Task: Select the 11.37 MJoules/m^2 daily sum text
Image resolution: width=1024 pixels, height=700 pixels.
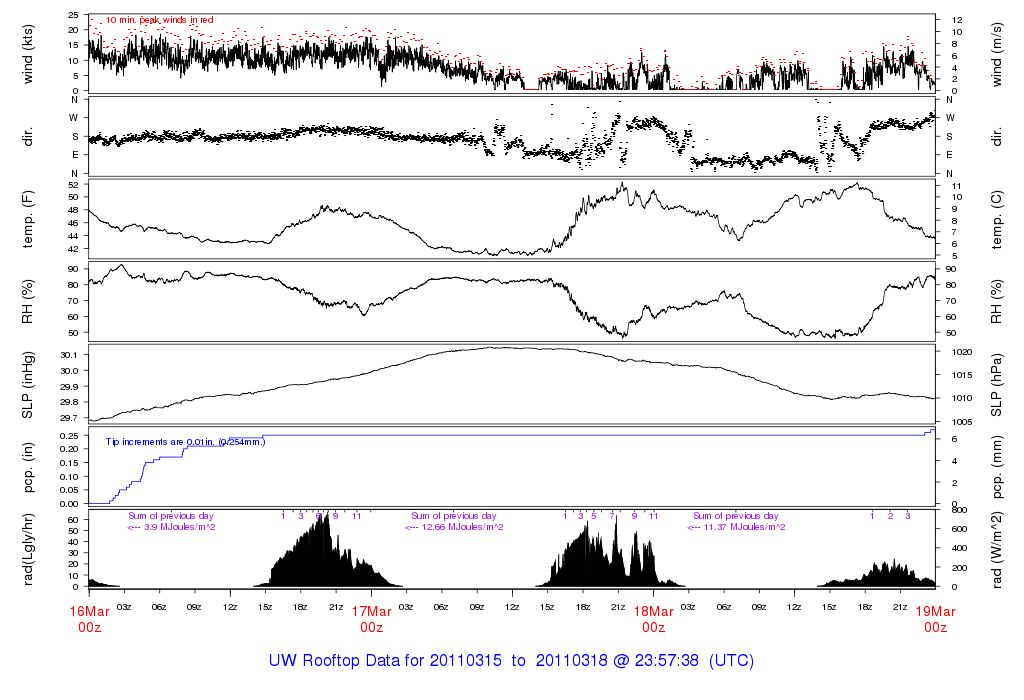Action: [738, 527]
